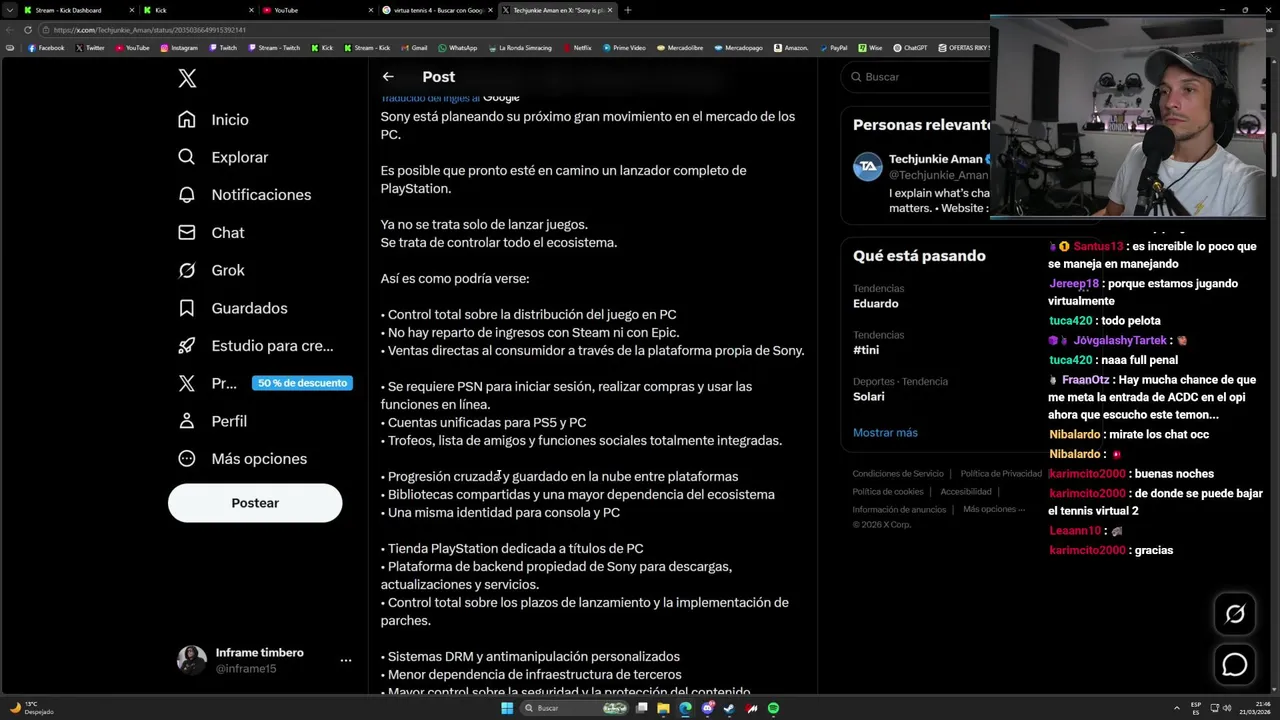
Task: Open File Explorer from taskbar
Action: tap(663, 708)
